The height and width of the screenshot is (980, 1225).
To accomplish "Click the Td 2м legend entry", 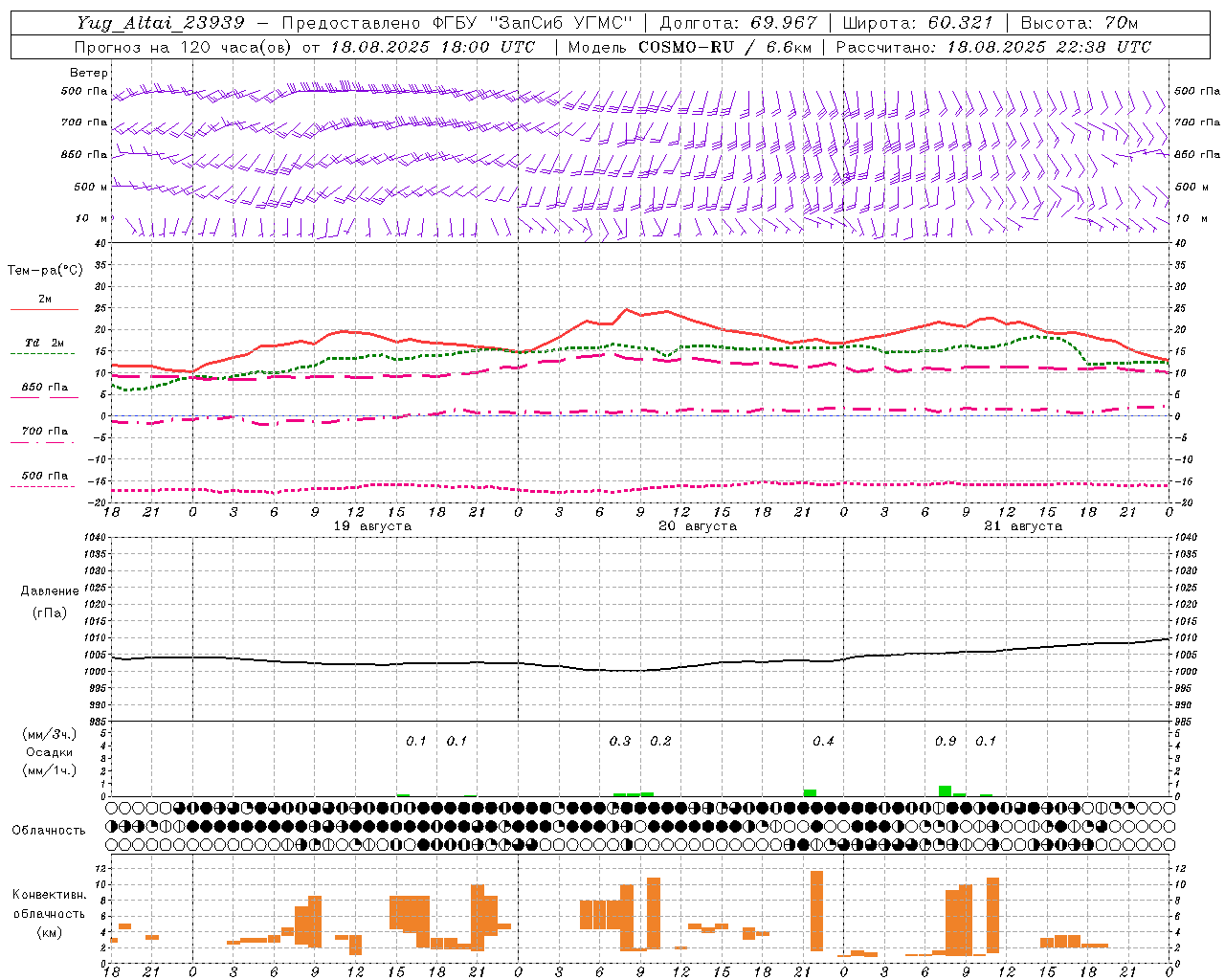I will point(44,343).
